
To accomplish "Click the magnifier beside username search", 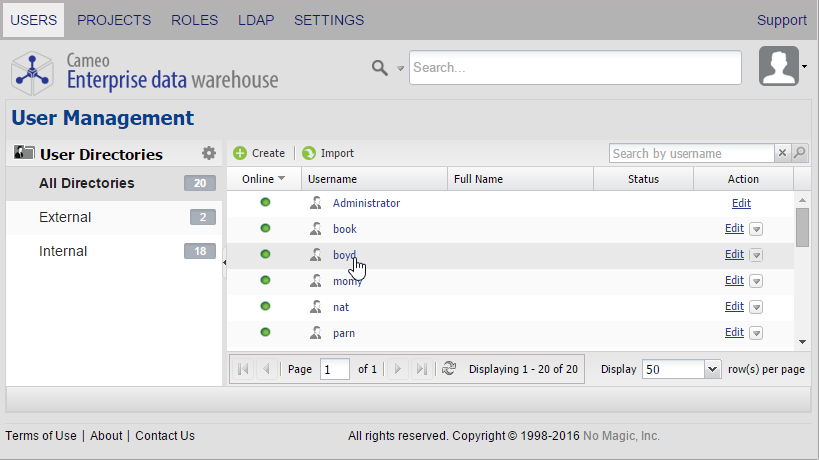I will pos(799,153).
